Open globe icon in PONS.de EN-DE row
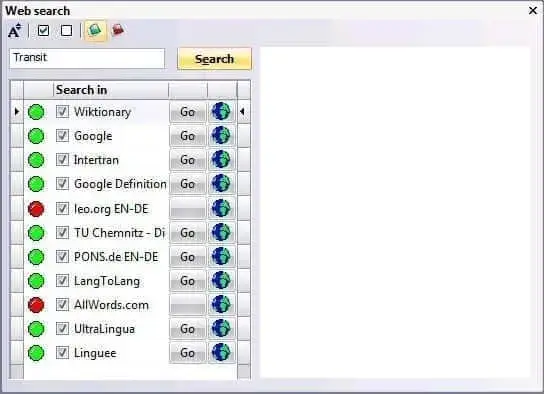 221,257
